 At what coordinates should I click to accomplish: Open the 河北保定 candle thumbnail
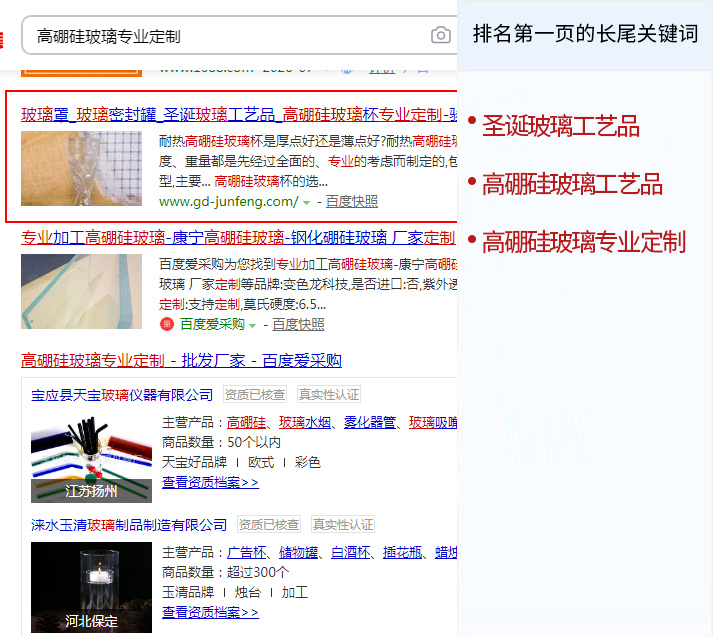pyautogui.click(x=91, y=587)
